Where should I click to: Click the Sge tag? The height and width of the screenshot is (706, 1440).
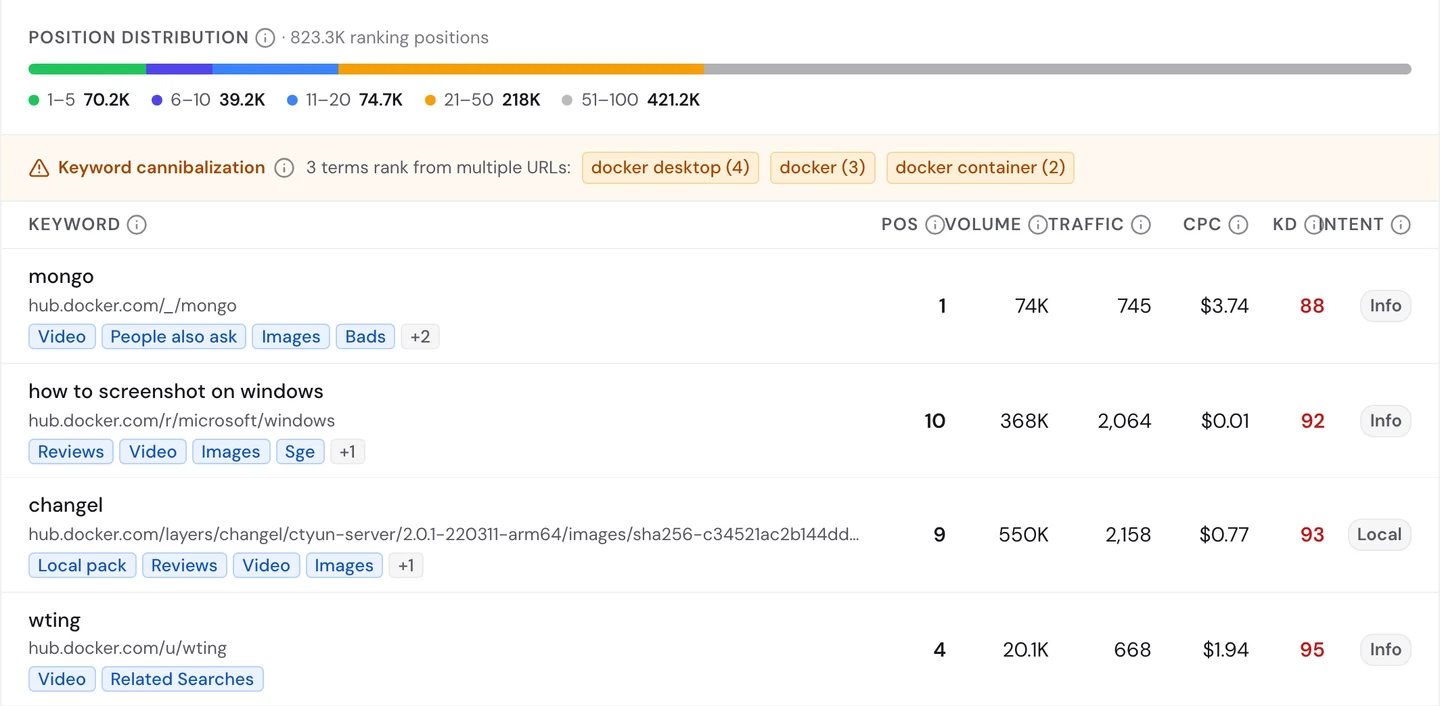(300, 452)
